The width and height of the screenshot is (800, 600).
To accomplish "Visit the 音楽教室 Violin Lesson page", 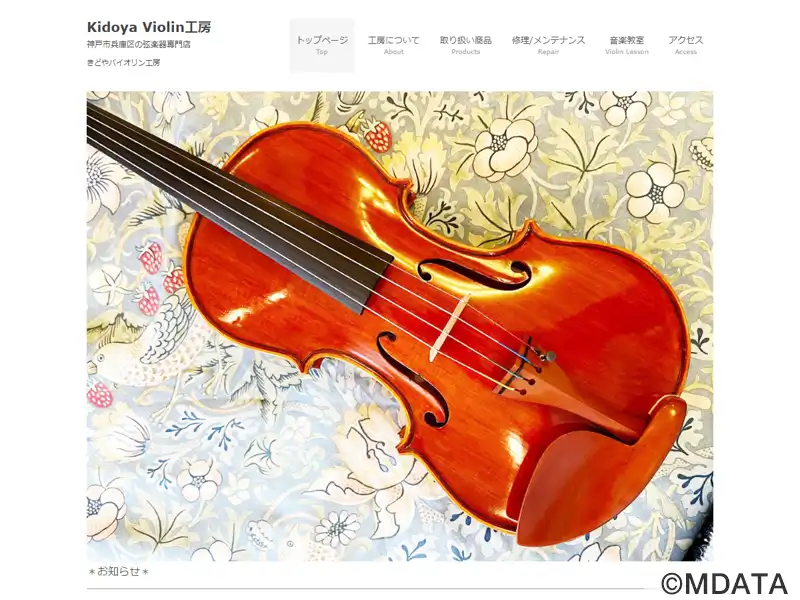I will pos(627,45).
